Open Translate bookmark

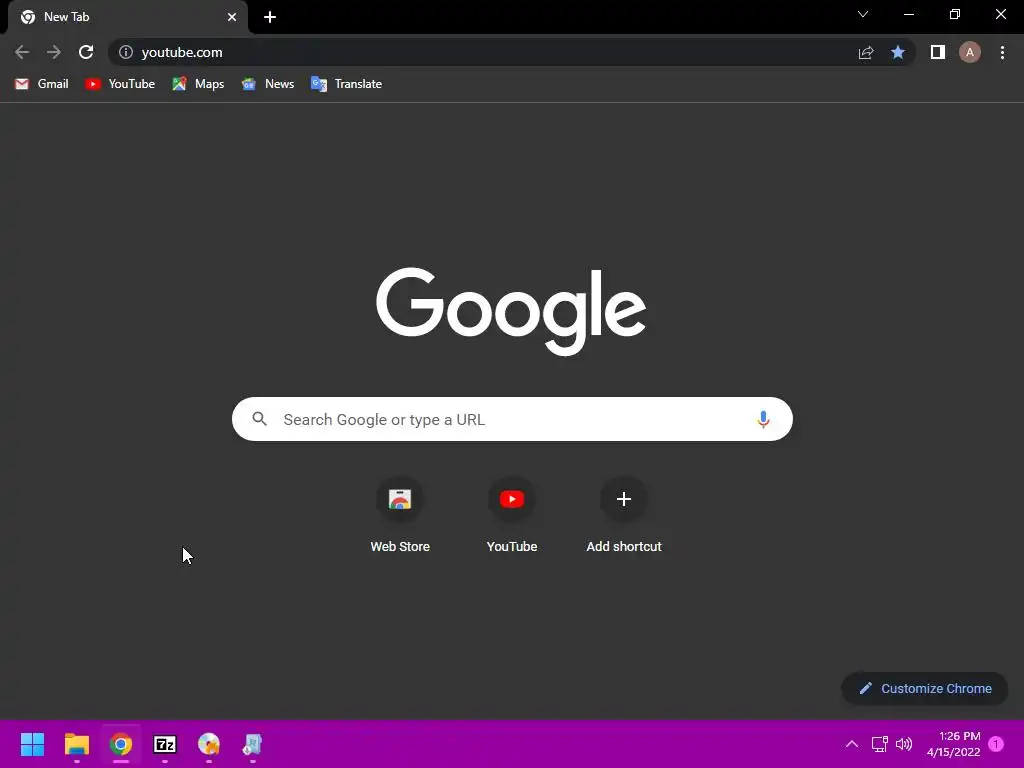tap(346, 84)
